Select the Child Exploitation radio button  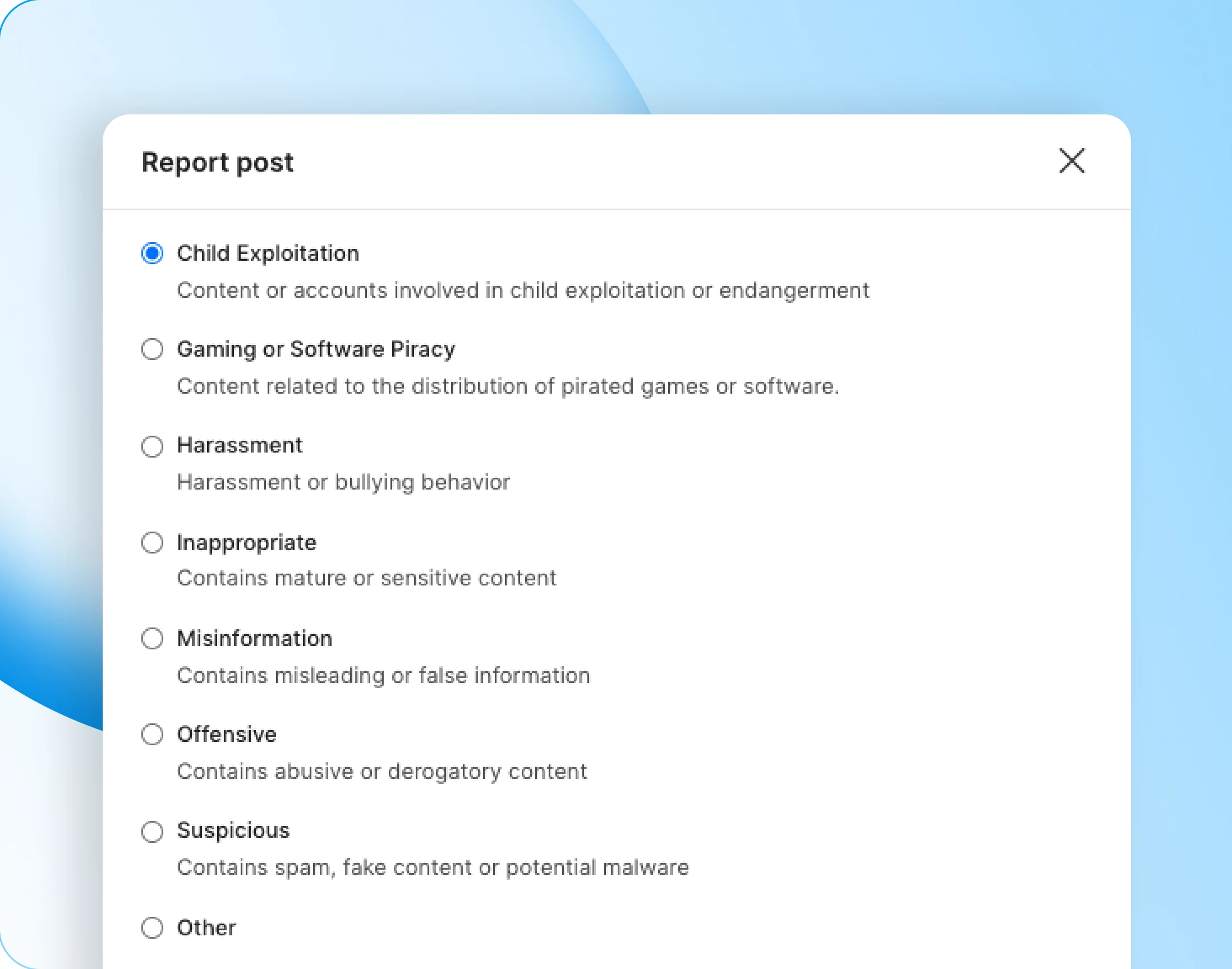[152, 253]
